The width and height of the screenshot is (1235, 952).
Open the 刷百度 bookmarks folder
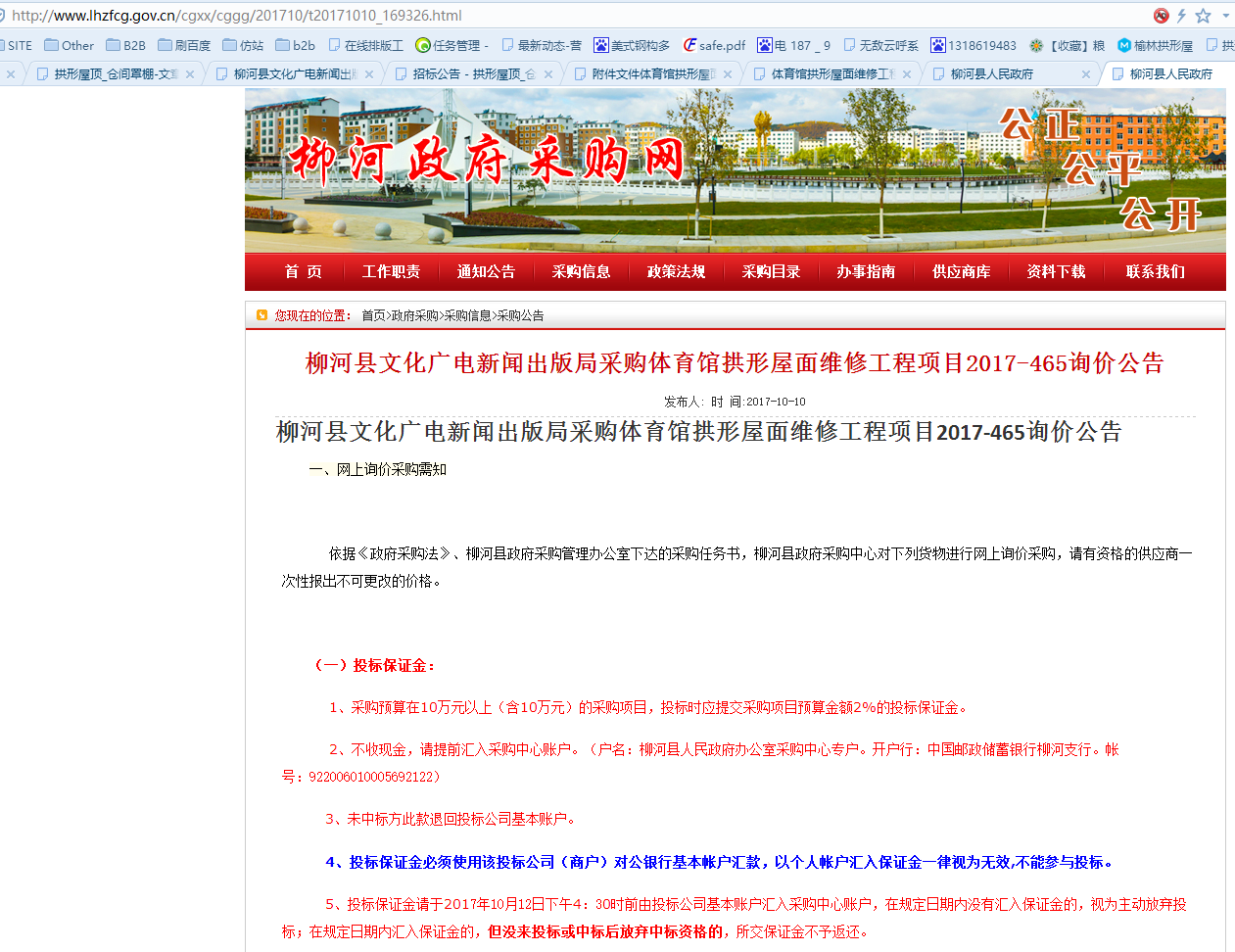184,45
